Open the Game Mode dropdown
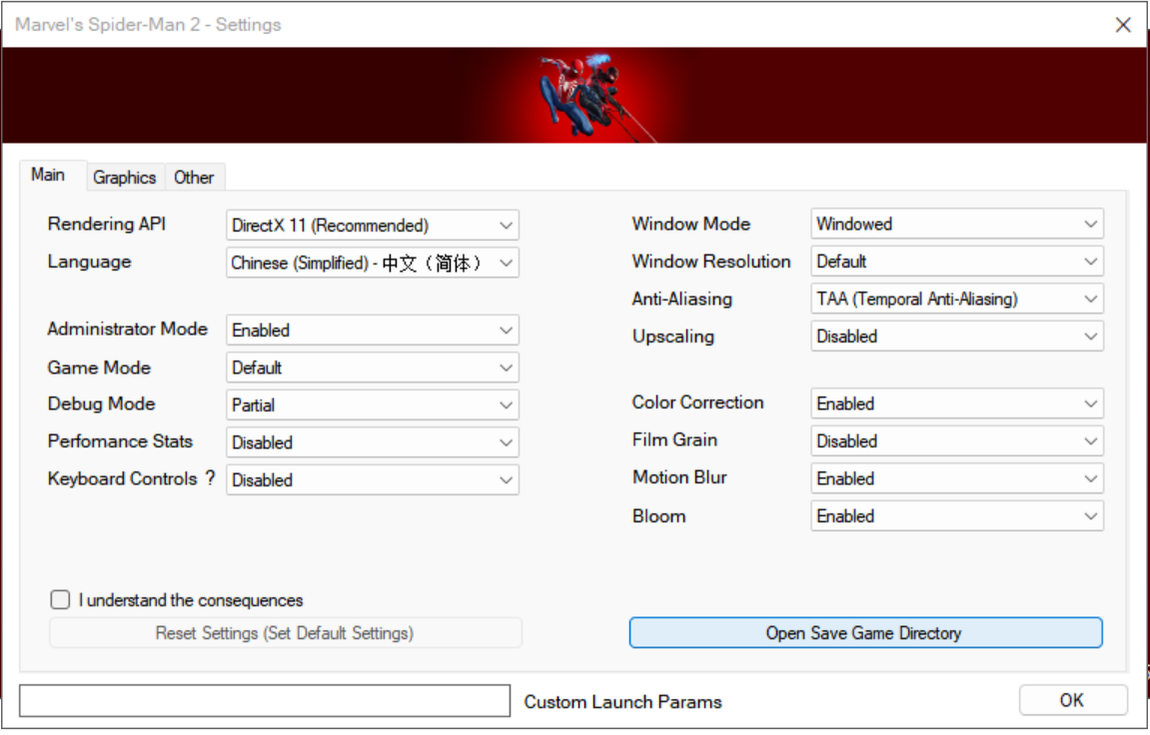Screen dimensions: 1150x735 point(373,368)
